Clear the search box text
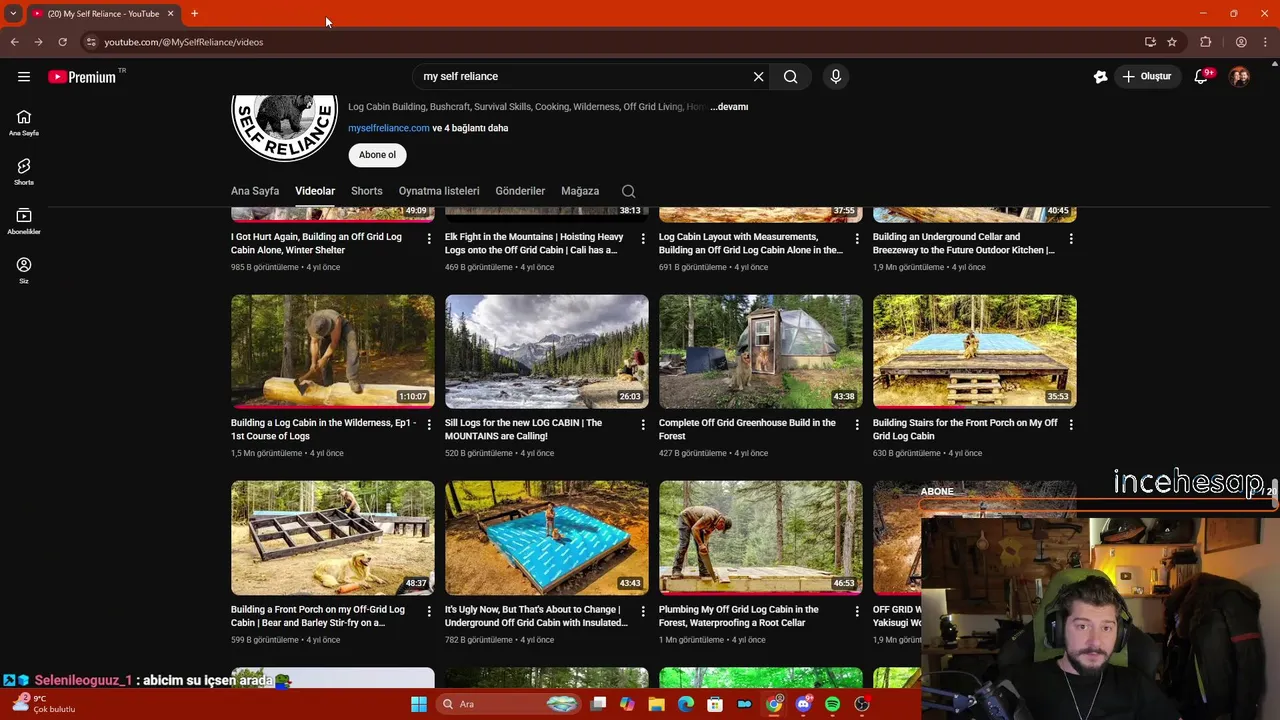The width and height of the screenshot is (1280, 720). [x=758, y=76]
